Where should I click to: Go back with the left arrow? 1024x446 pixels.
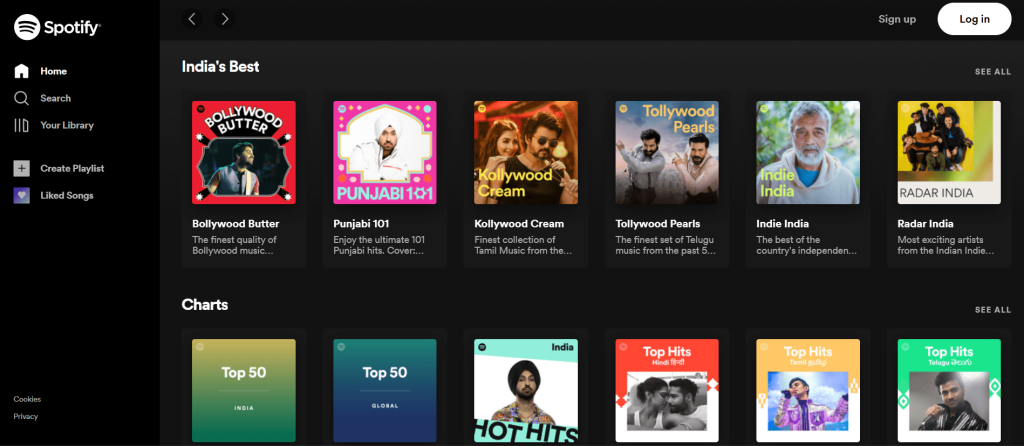click(x=192, y=19)
